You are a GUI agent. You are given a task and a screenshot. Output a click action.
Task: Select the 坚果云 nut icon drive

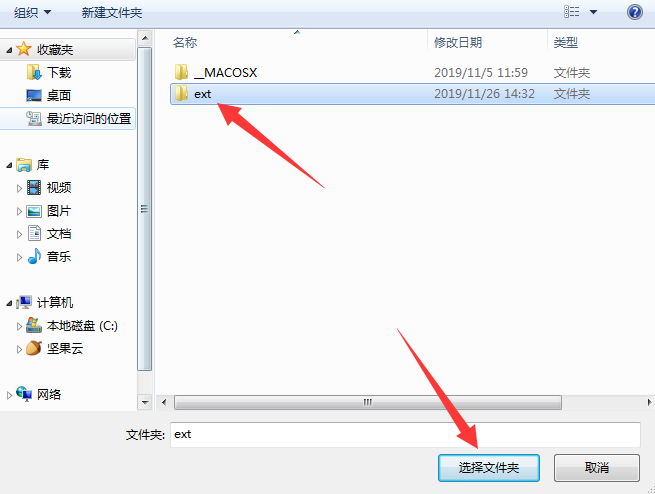(x=34, y=348)
